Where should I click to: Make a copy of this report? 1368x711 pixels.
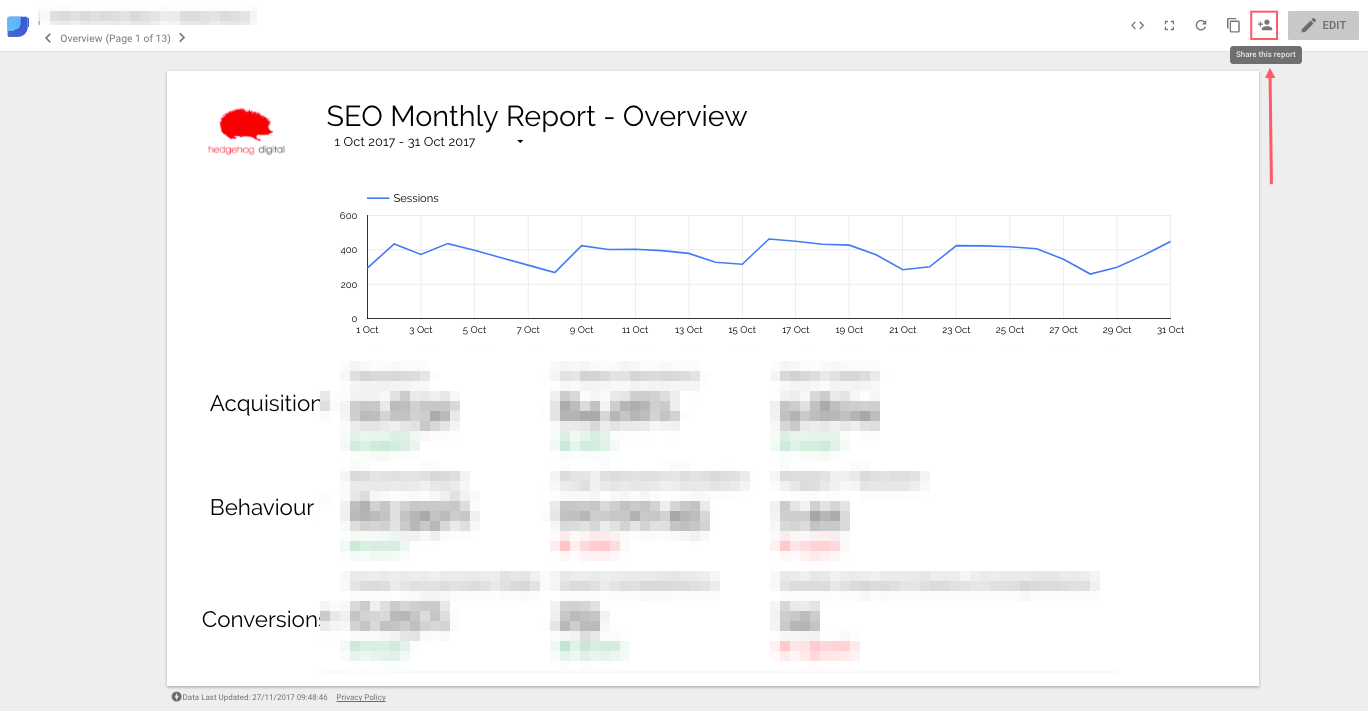(x=1233, y=25)
